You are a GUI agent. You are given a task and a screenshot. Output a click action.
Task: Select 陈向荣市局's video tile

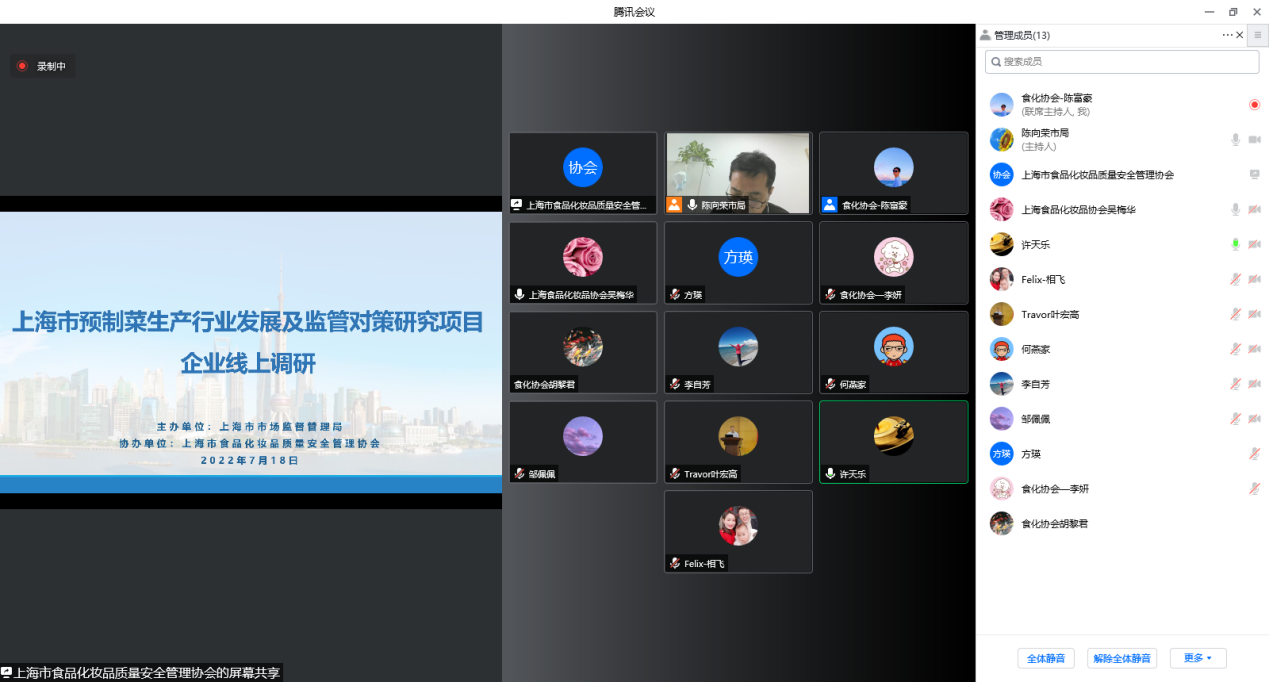[738, 173]
